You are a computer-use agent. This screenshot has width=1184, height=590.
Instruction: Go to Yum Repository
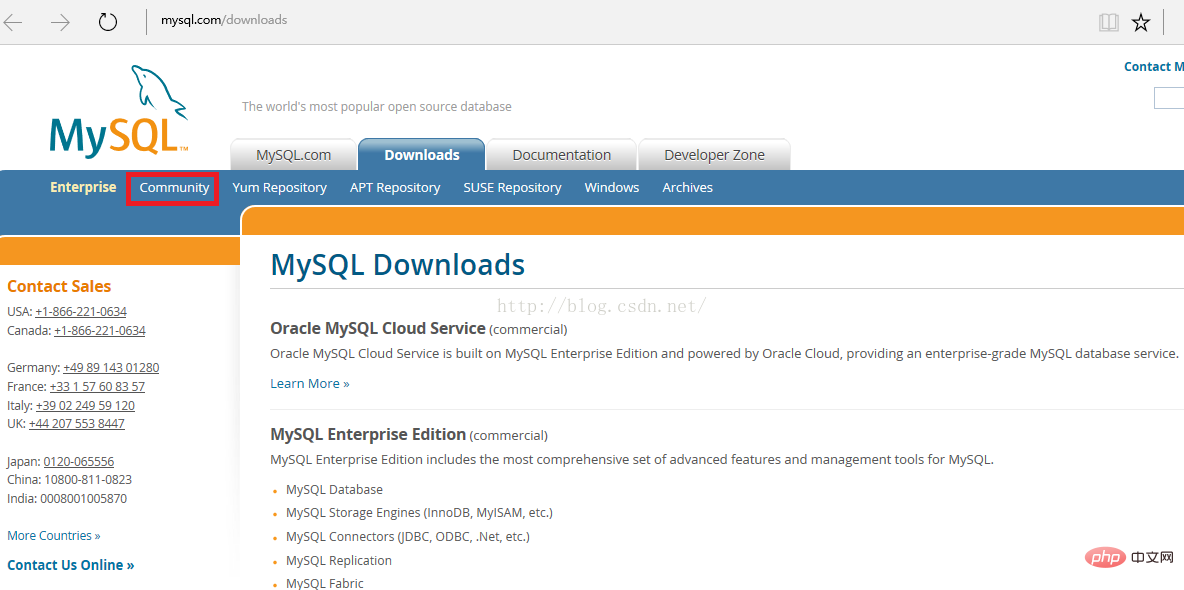point(279,187)
